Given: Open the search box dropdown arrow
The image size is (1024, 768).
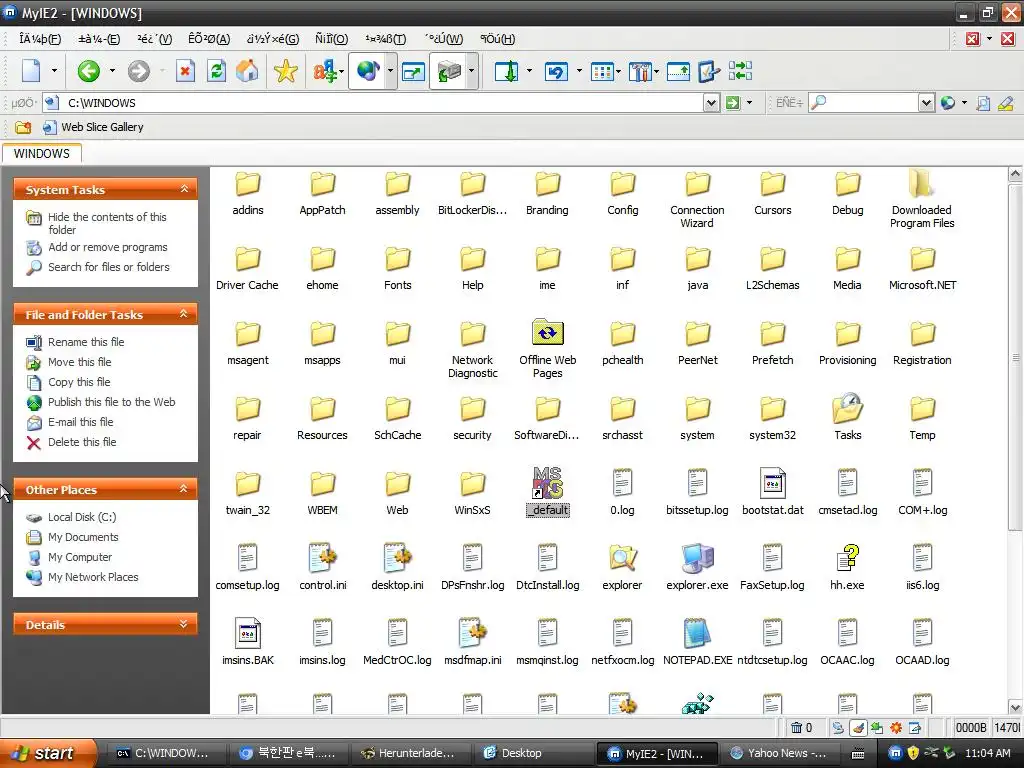Looking at the screenshot, I should tap(926, 103).
